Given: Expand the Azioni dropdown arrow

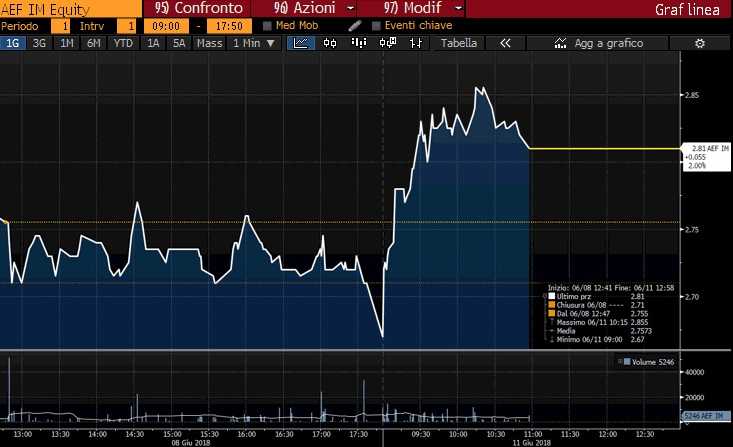Looking at the screenshot, I should click(351, 8).
